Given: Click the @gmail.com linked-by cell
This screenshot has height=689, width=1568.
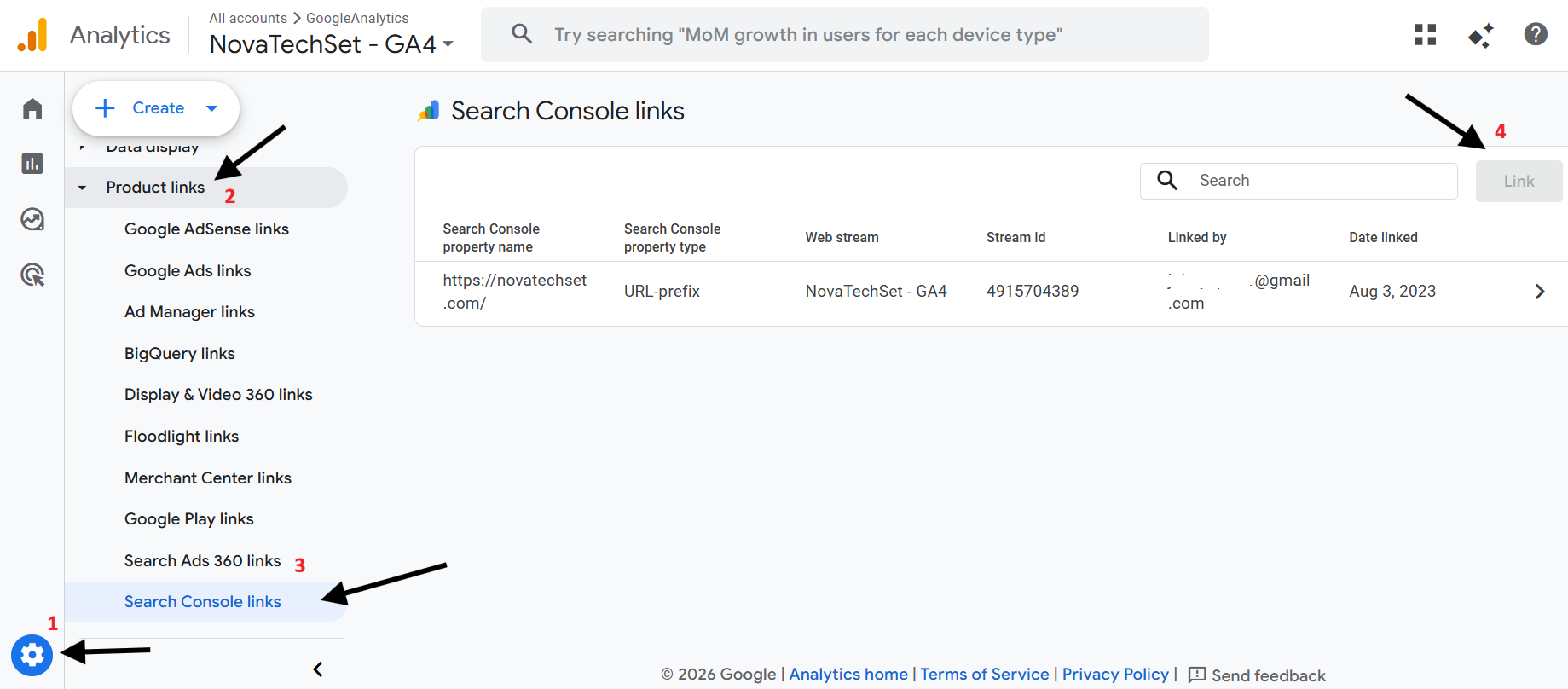Looking at the screenshot, I should pos(1239,292).
